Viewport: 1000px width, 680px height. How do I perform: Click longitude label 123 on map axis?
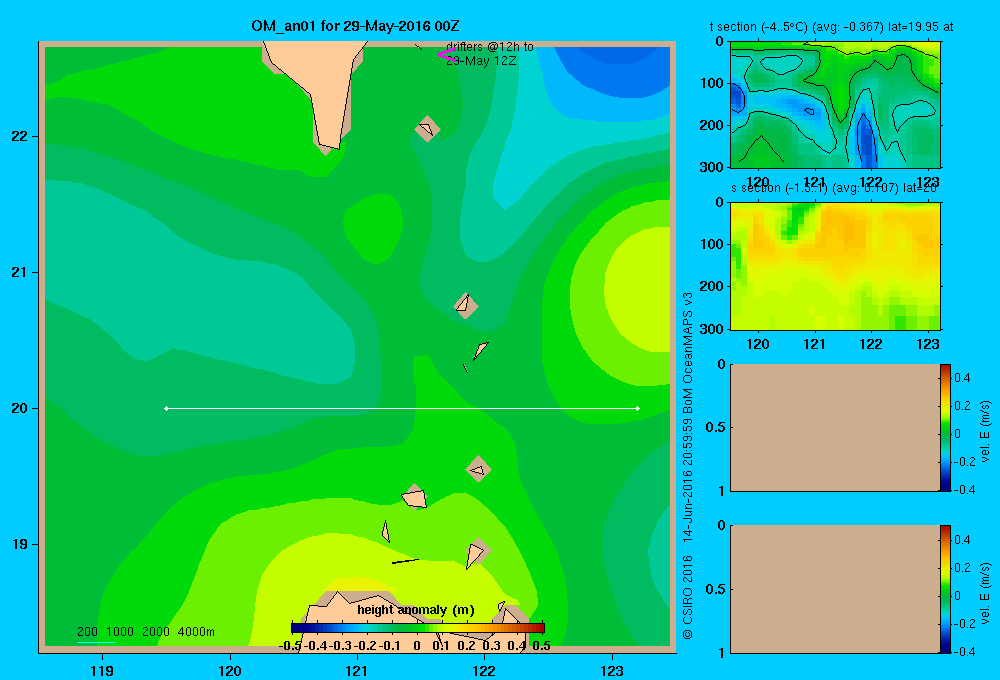612,670
